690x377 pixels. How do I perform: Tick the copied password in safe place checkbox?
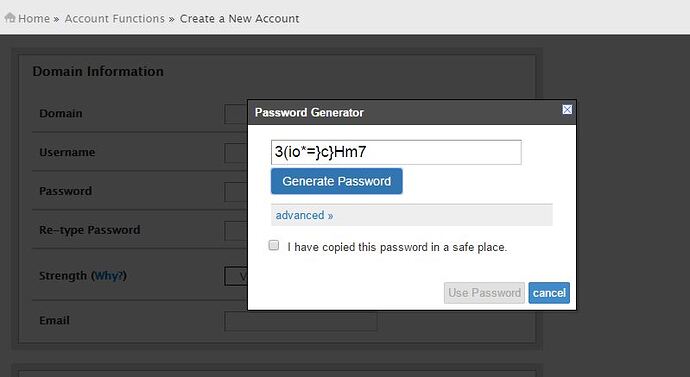coord(274,245)
